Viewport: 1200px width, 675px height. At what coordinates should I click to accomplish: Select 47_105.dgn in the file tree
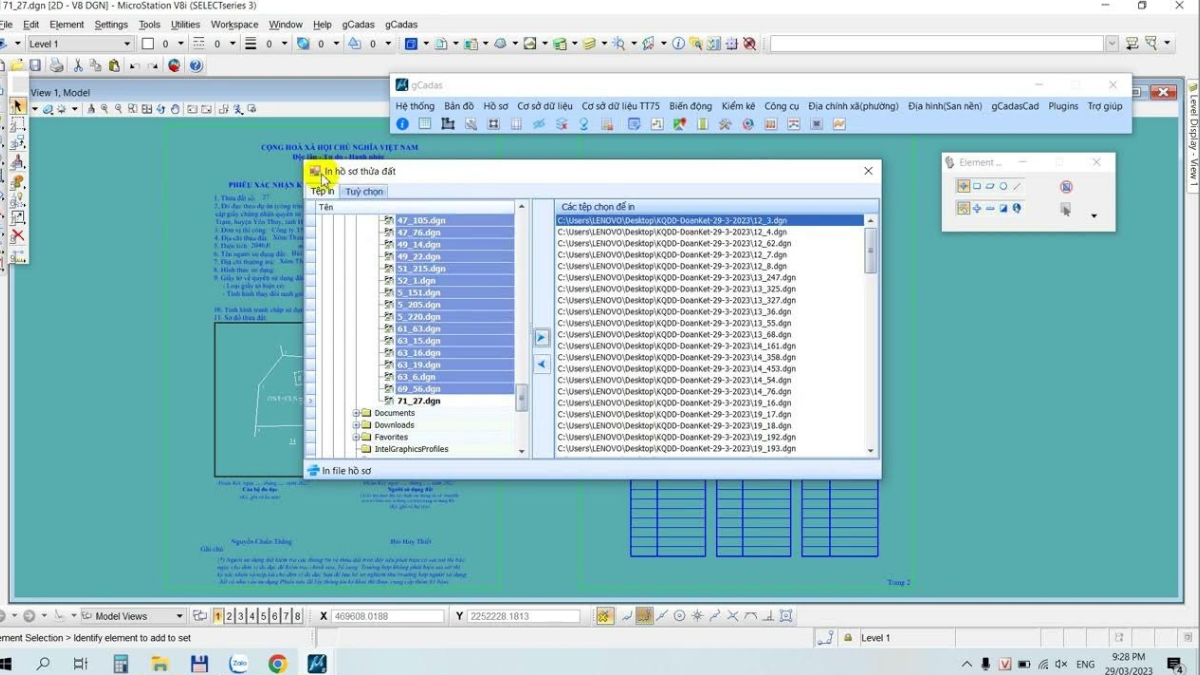420,220
